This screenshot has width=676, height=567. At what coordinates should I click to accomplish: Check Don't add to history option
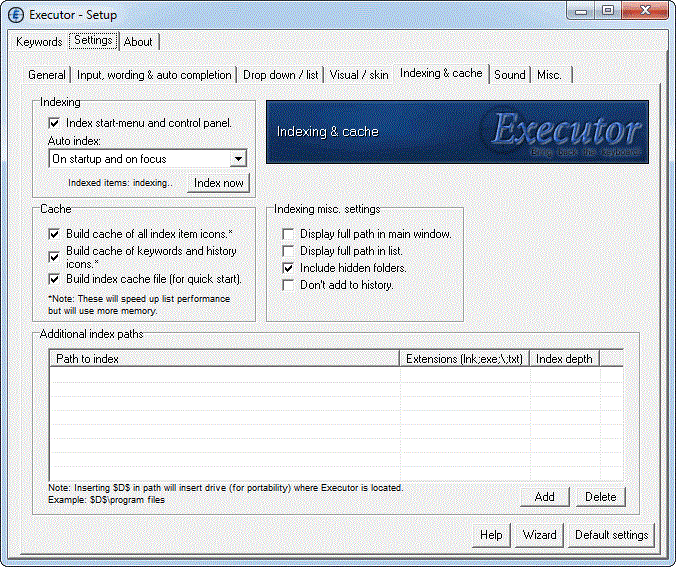[x=289, y=285]
